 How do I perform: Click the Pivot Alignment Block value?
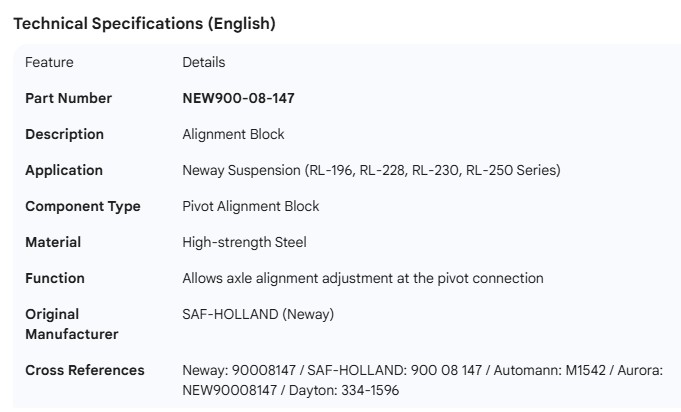[250, 206]
